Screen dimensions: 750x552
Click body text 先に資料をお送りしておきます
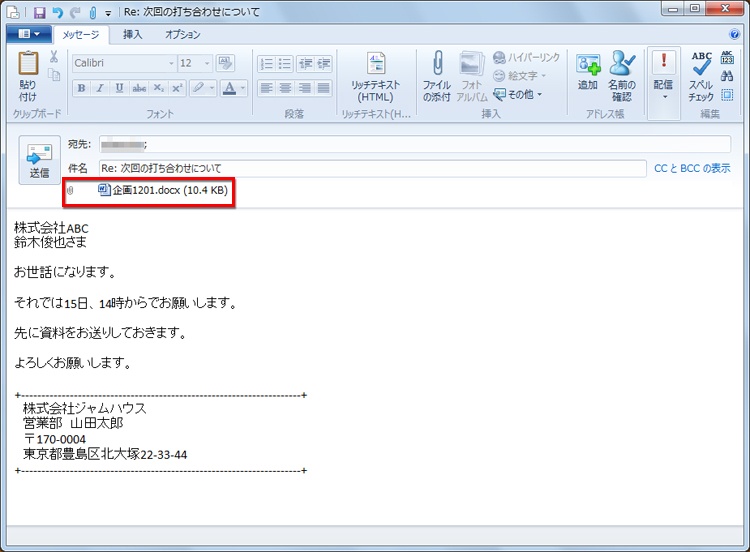(100, 332)
